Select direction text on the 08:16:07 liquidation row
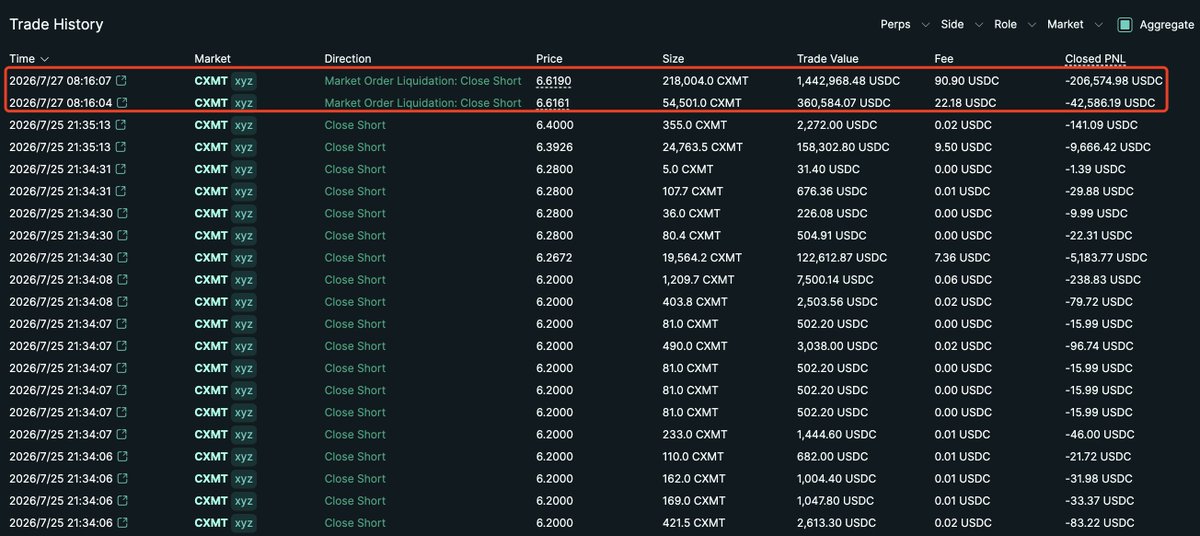1200x536 pixels. click(x=423, y=81)
